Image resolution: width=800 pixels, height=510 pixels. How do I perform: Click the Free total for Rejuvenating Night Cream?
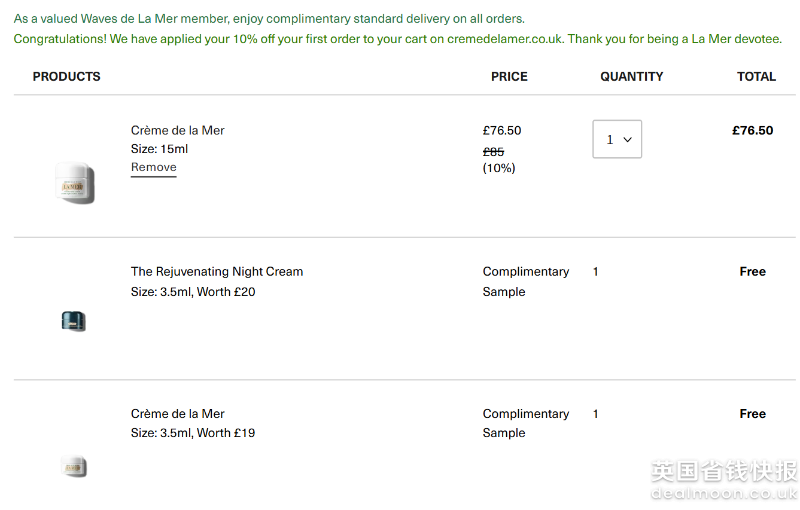click(752, 271)
